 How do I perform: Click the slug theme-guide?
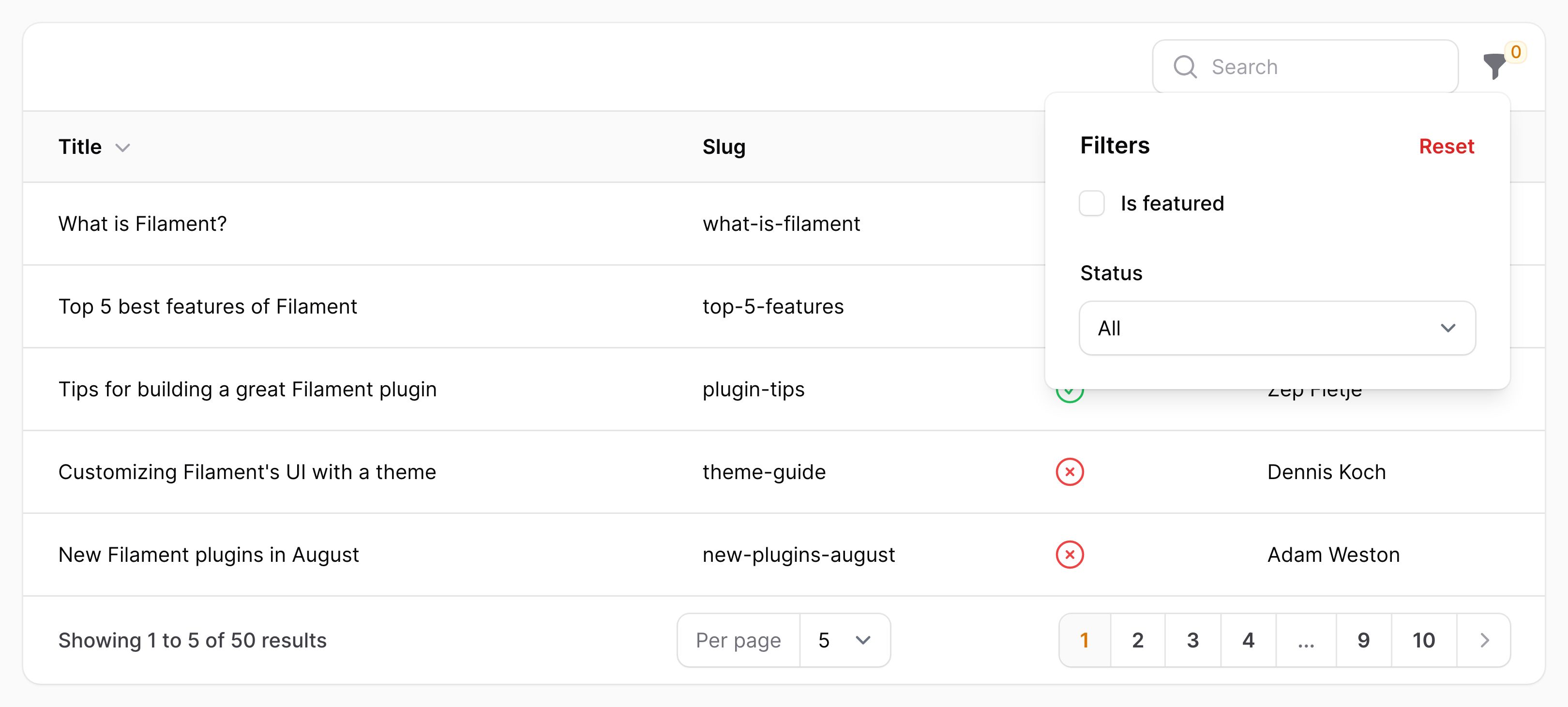tap(764, 471)
